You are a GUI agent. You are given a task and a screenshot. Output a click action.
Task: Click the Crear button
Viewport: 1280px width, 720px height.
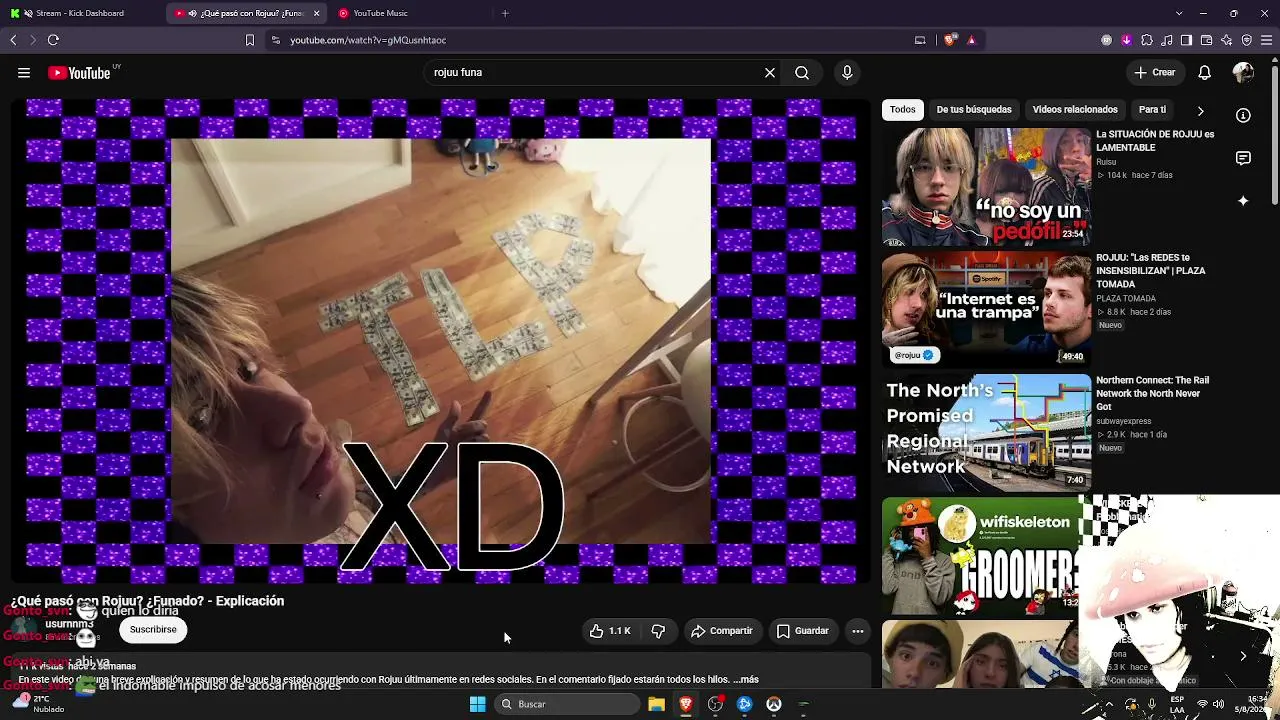(1155, 72)
